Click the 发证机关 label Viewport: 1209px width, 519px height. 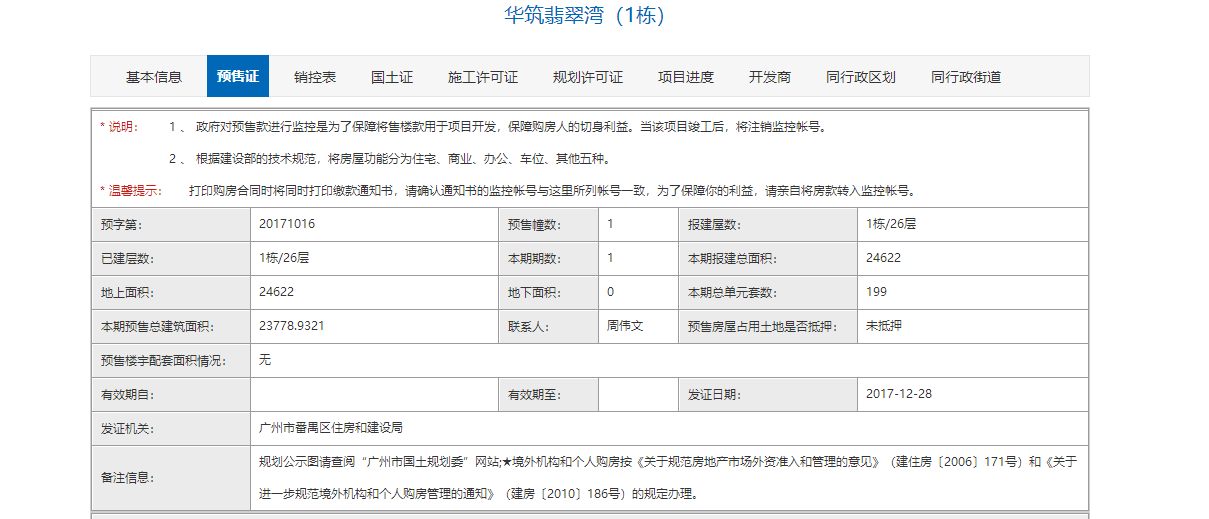click(128, 429)
